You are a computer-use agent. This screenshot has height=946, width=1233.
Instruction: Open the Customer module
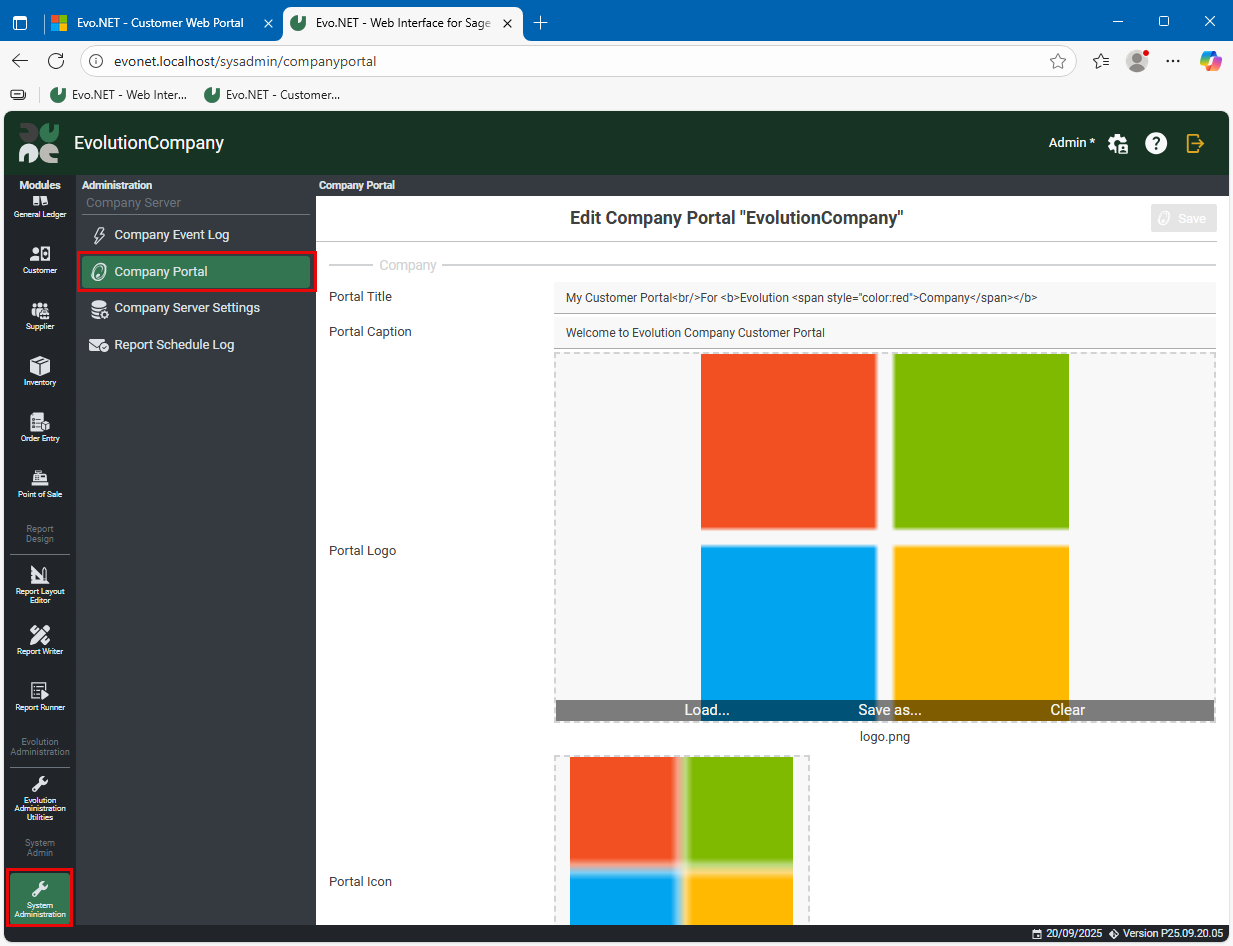click(x=40, y=260)
